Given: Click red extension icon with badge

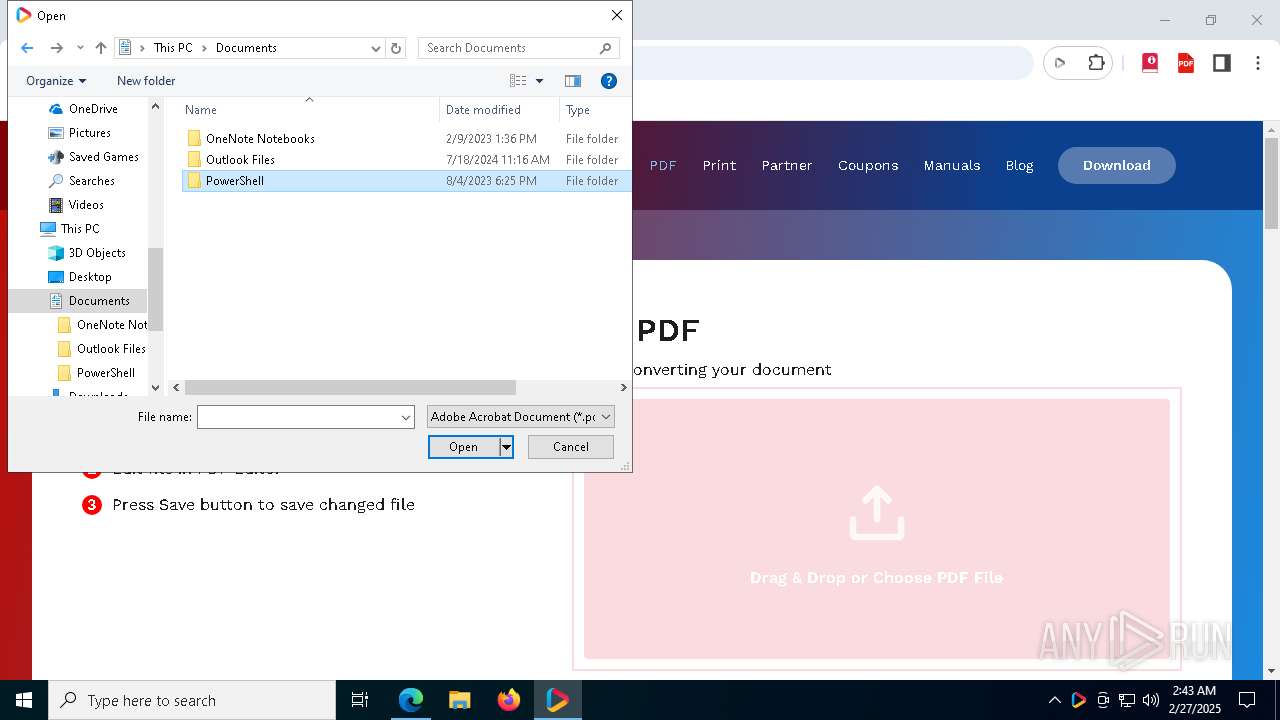Looking at the screenshot, I should (x=1150, y=63).
